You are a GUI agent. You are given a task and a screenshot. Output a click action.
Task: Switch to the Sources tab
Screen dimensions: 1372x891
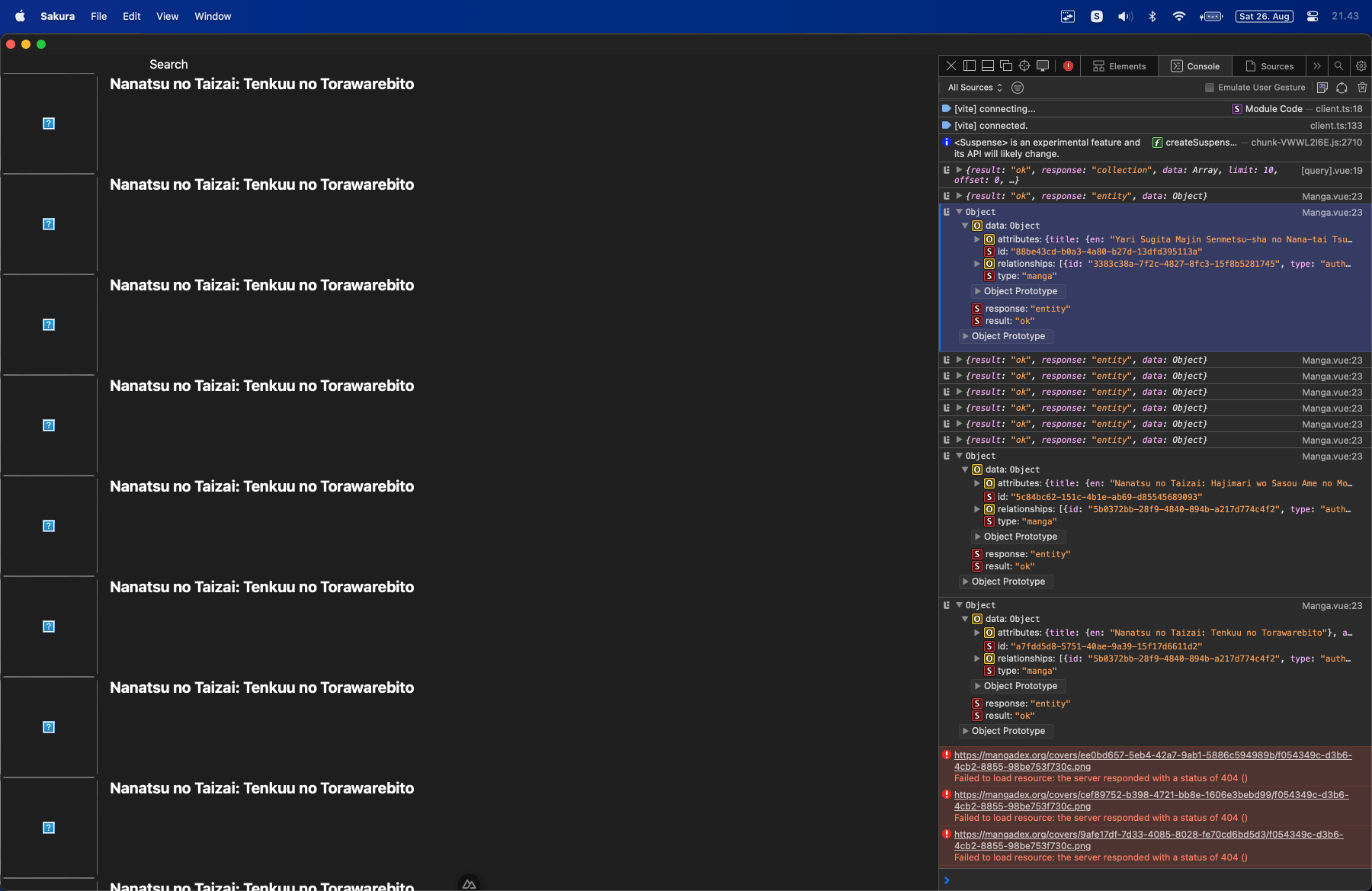point(1269,66)
